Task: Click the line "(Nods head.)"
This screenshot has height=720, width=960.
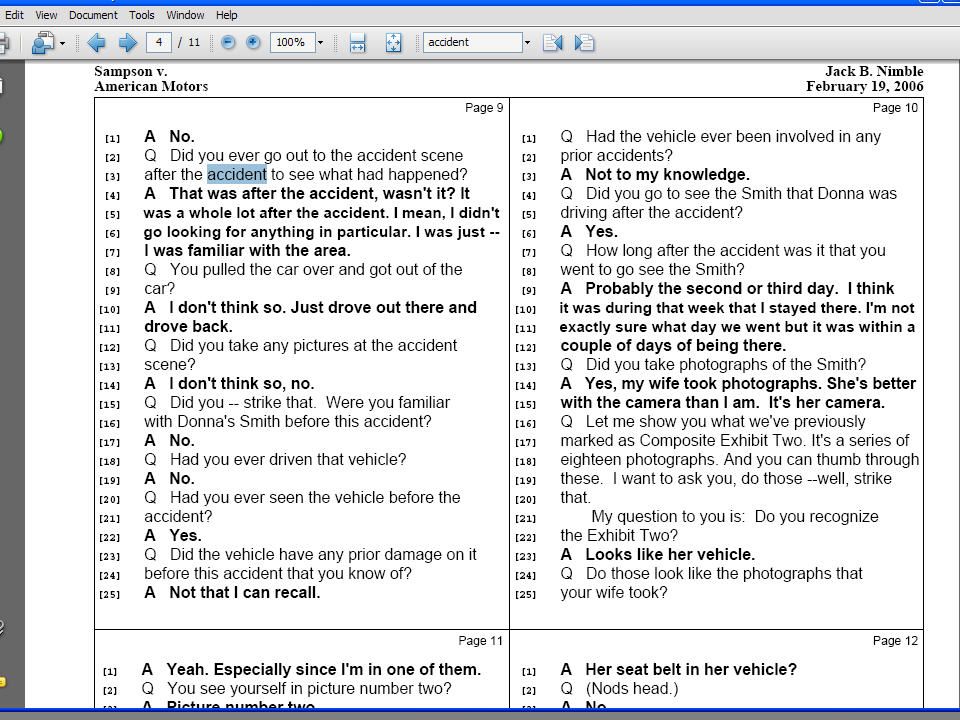Action: point(632,688)
